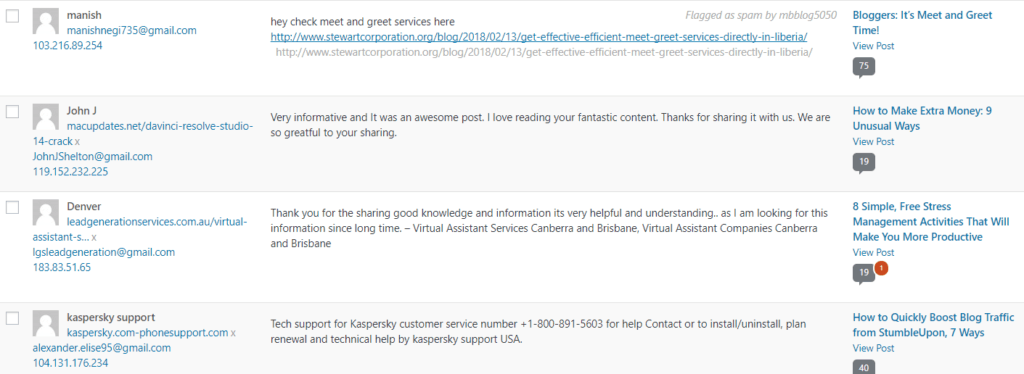The width and height of the screenshot is (1024, 374).
Task: Click manish's avatar placeholder image
Action: (x=45, y=23)
